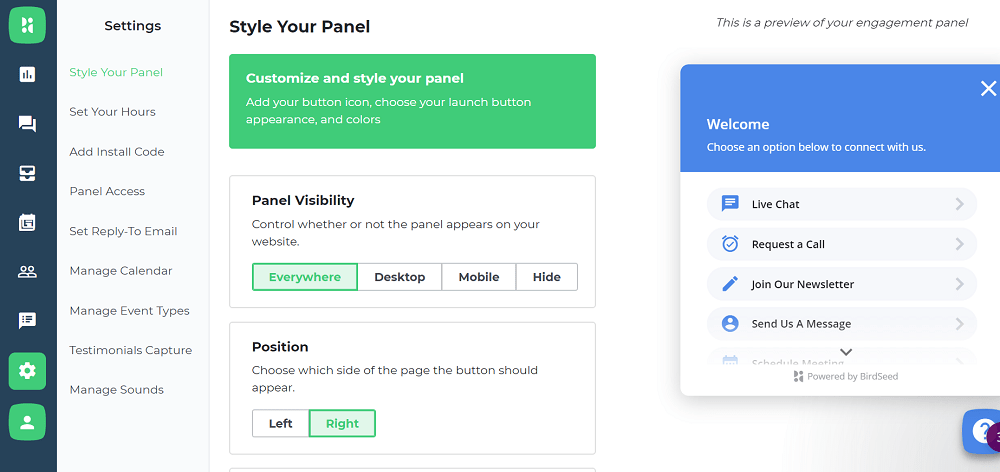Set button position to Left
Viewport: 1000px width, 472px height.
point(281,424)
